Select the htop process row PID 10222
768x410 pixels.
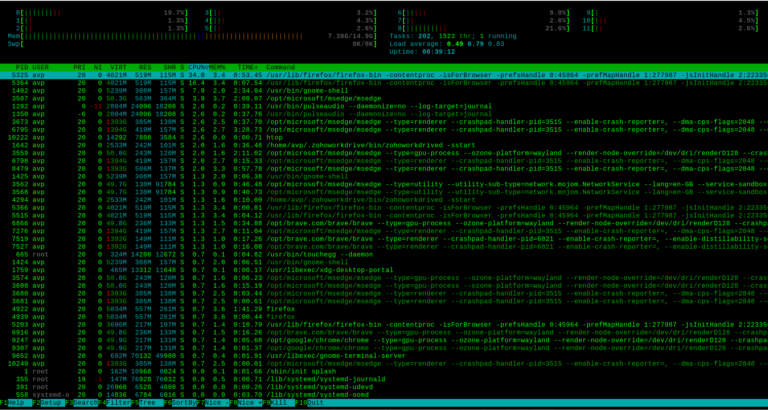384,138
